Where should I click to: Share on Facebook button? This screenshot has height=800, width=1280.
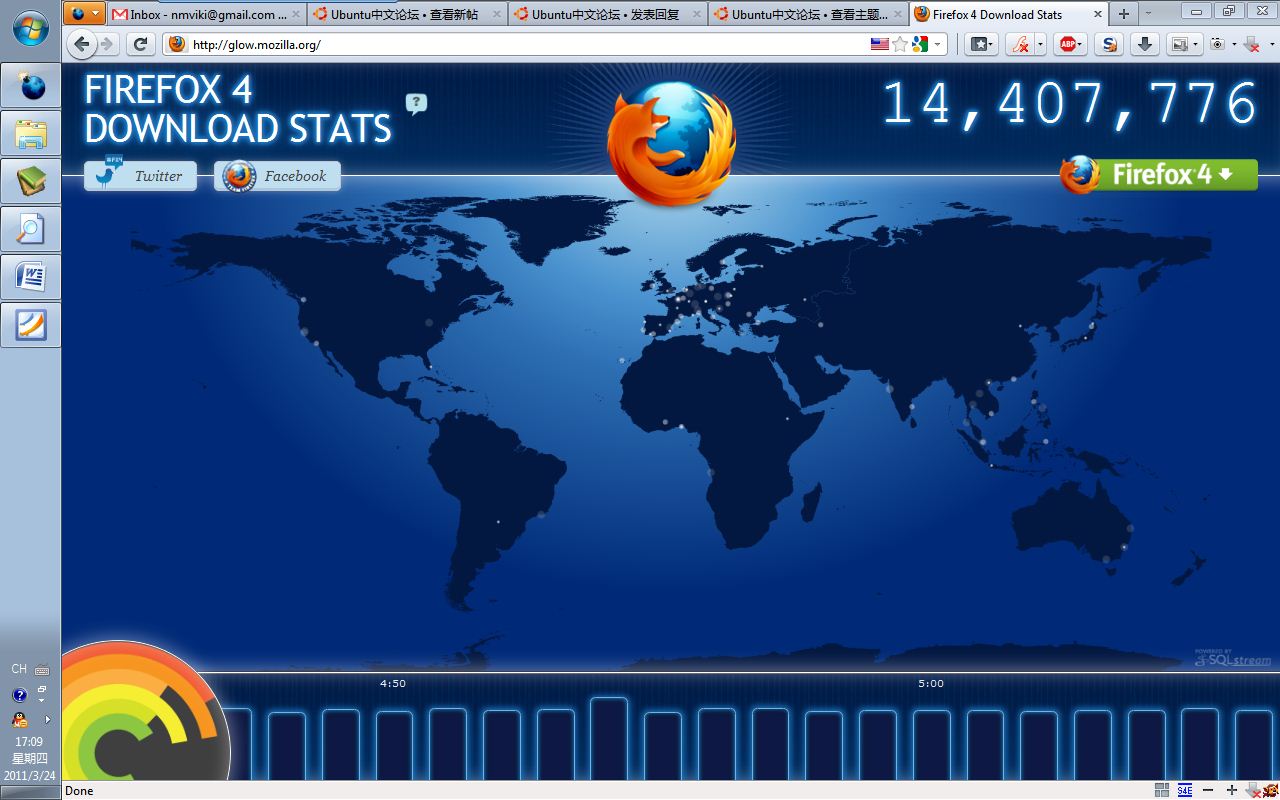coord(277,175)
